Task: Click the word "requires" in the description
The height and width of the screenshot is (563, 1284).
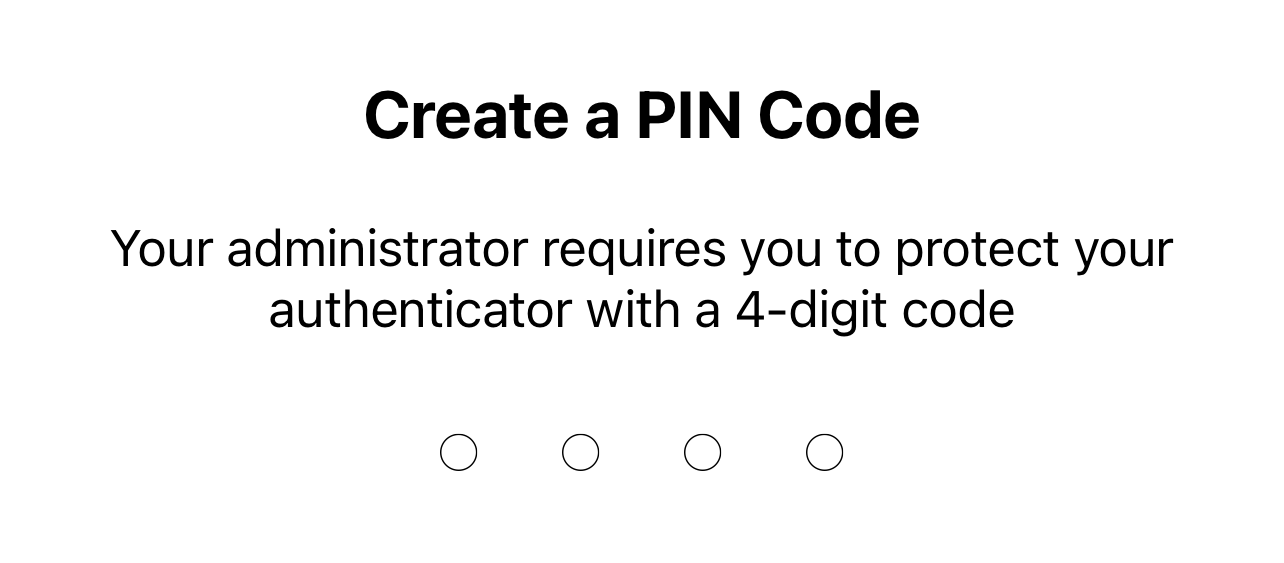Action: [633, 248]
